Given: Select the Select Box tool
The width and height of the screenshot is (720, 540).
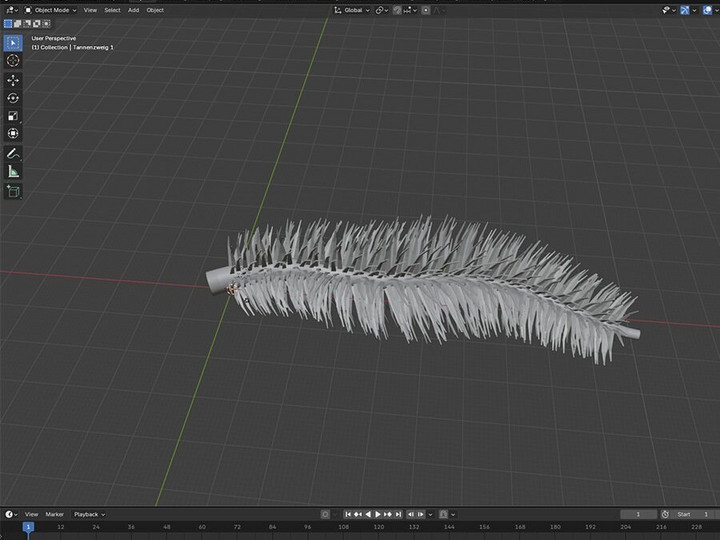Looking at the screenshot, I should pyautogui.click(x=13, y=43).
